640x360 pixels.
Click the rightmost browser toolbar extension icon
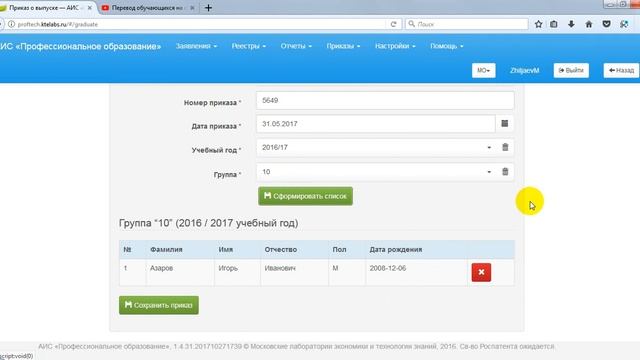point(624,24)
